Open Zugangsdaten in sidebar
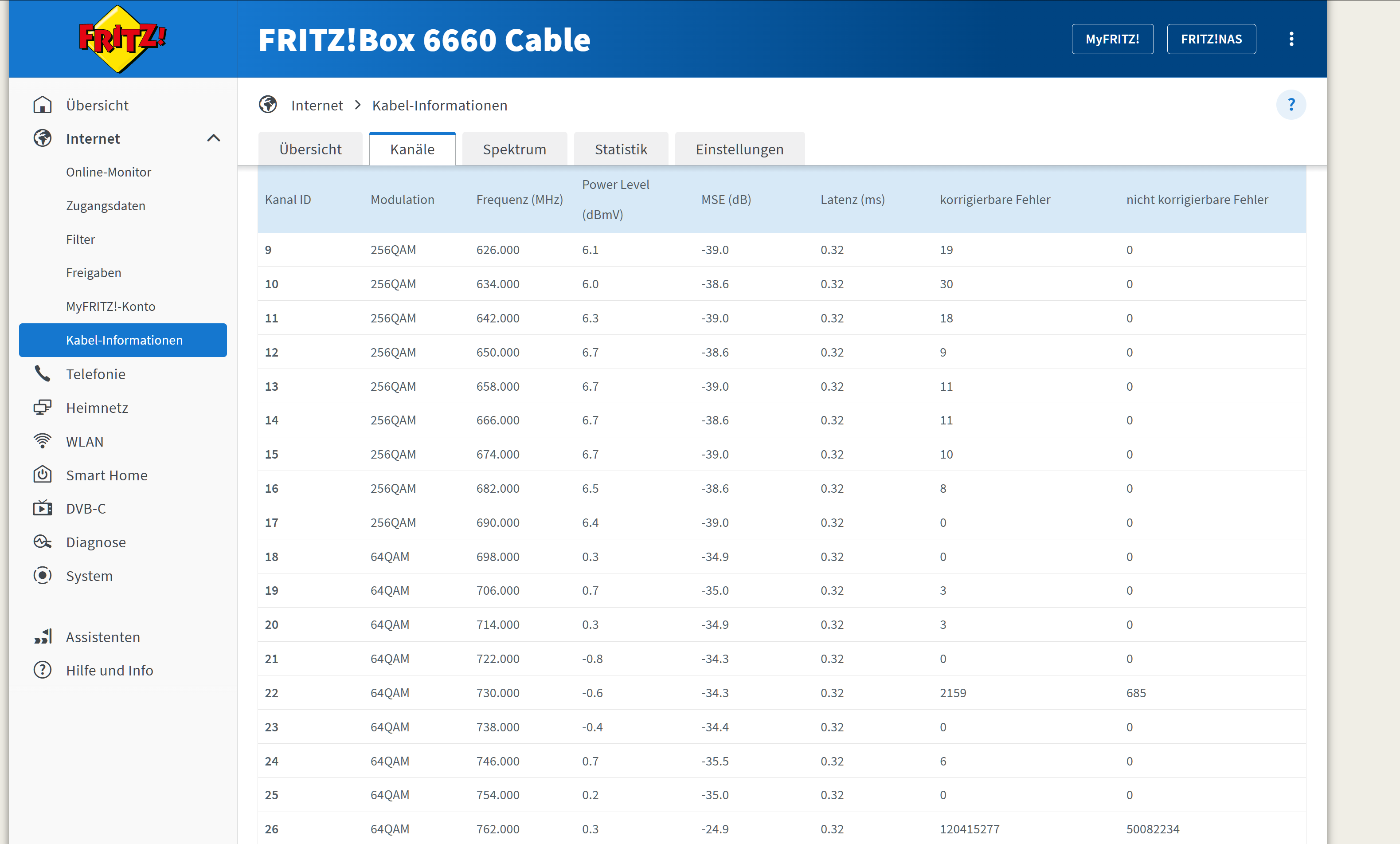The height and width of the screenshot is (844, 1400). 106,205
